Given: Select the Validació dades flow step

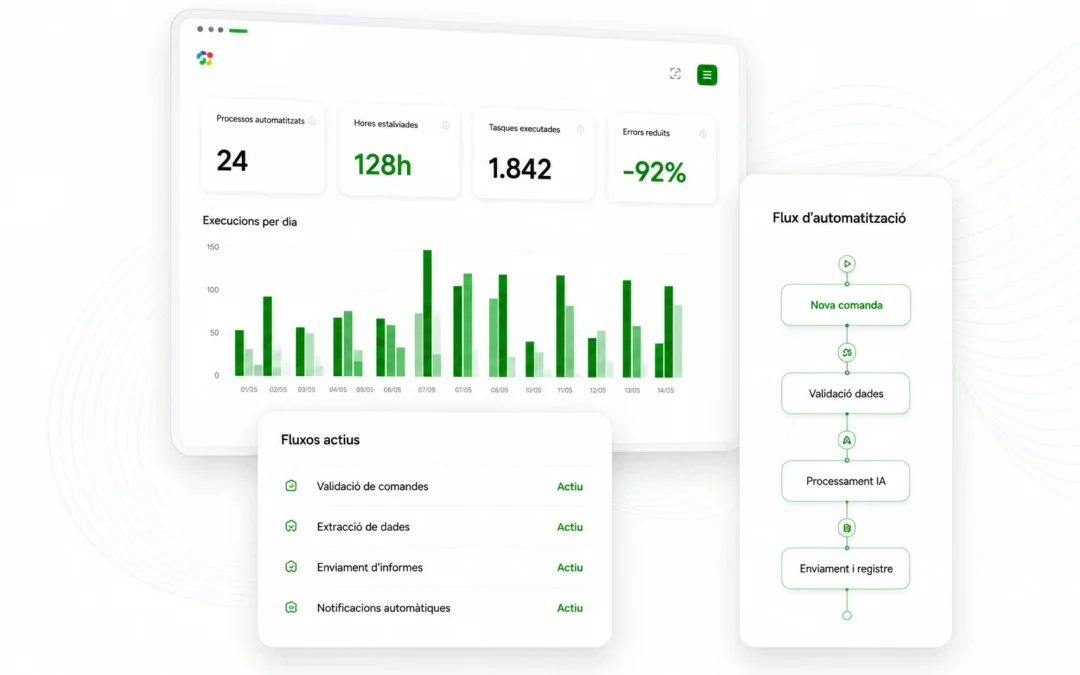Looking at the screenshot, I should 846,393.
